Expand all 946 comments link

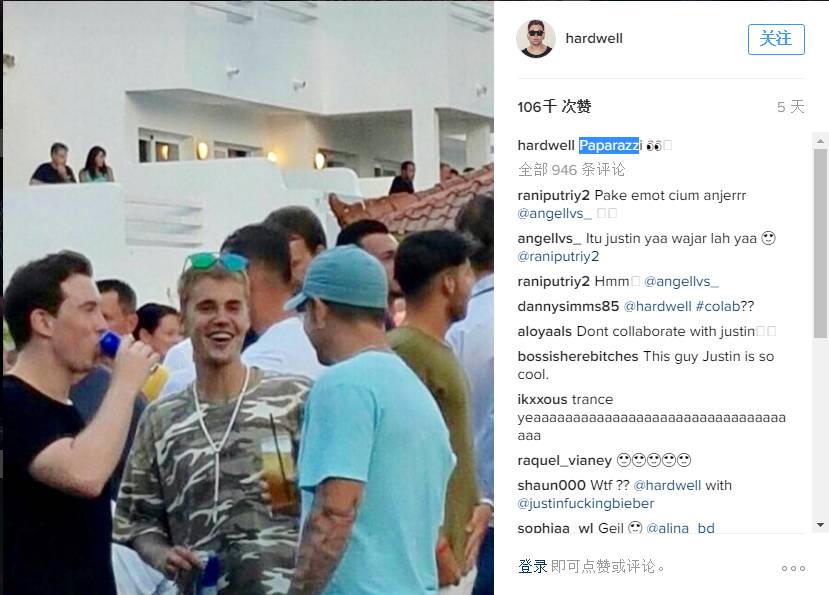pos(572,169)
